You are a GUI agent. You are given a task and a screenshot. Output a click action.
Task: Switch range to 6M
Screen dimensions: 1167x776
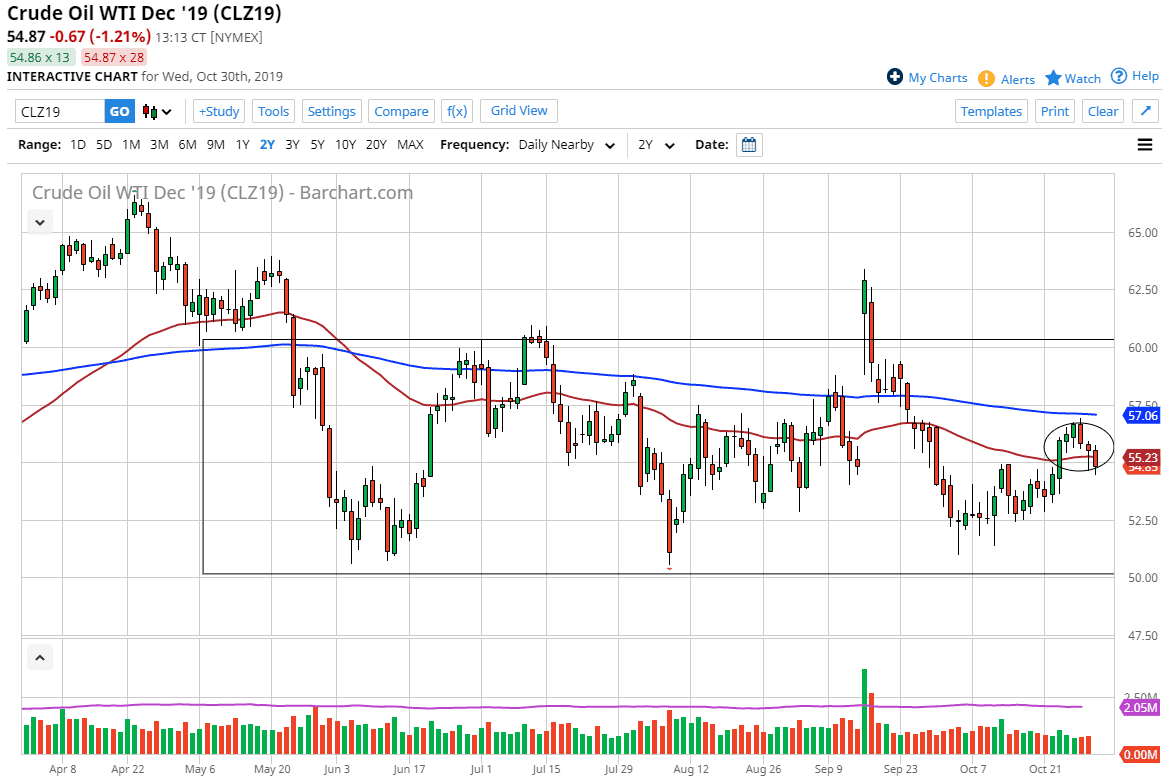[187, 145]
